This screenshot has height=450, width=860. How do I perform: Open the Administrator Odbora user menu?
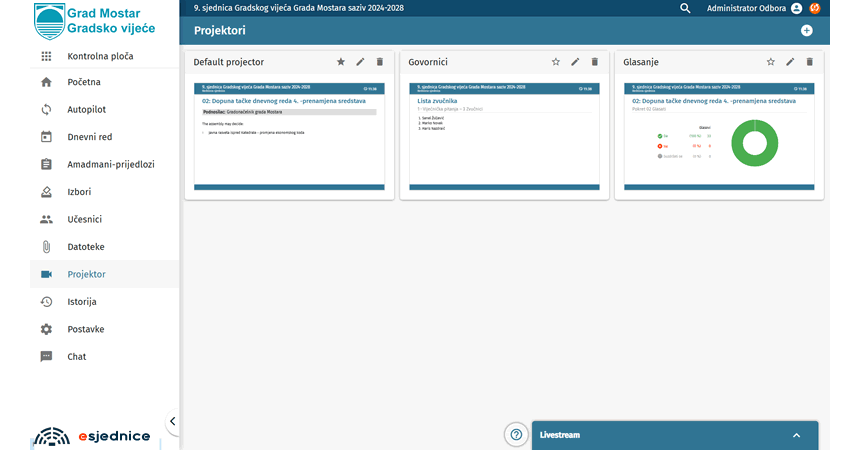coord(754,8)
